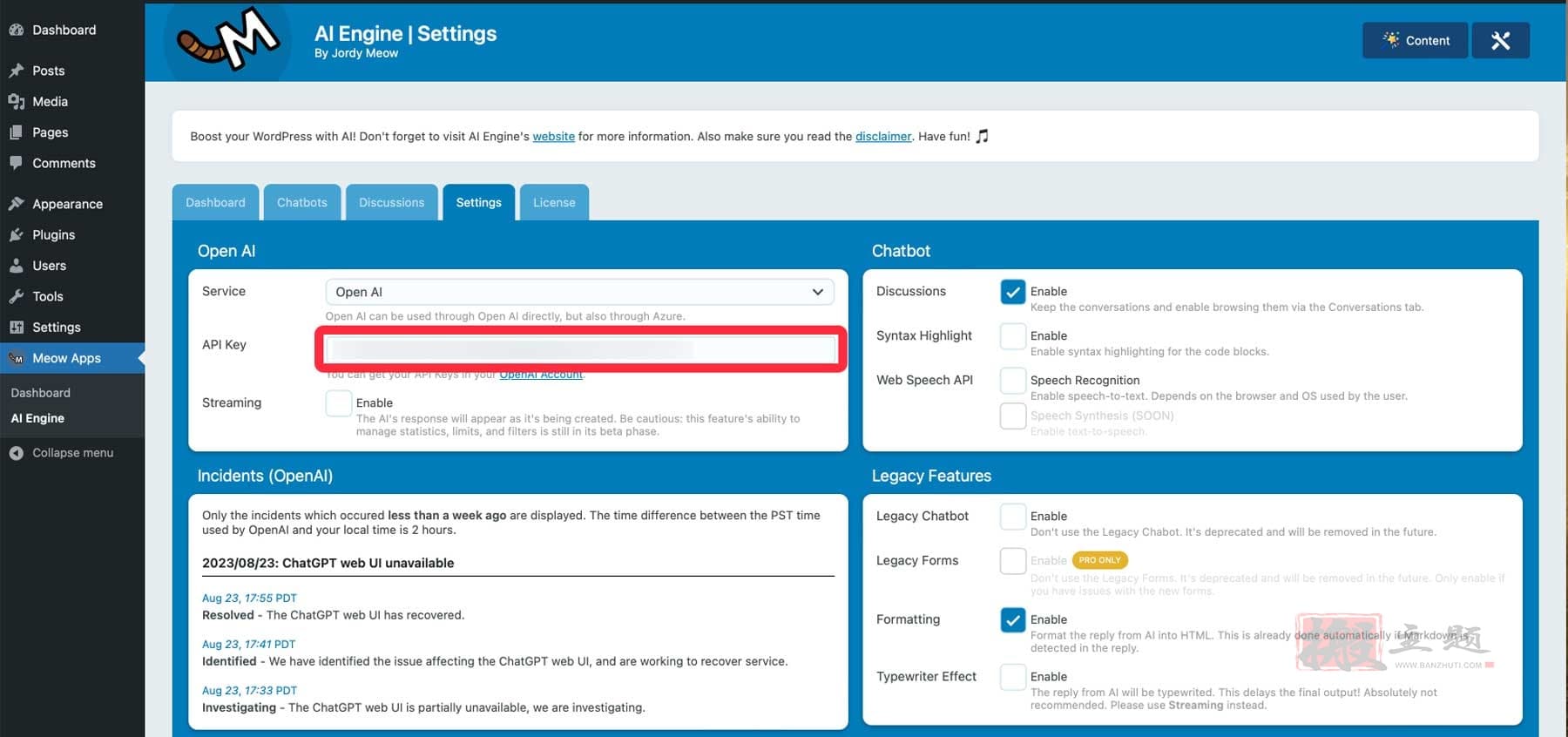Click the Aug 23, 17:41 PDT timestamp

click(x=248, y=645)
